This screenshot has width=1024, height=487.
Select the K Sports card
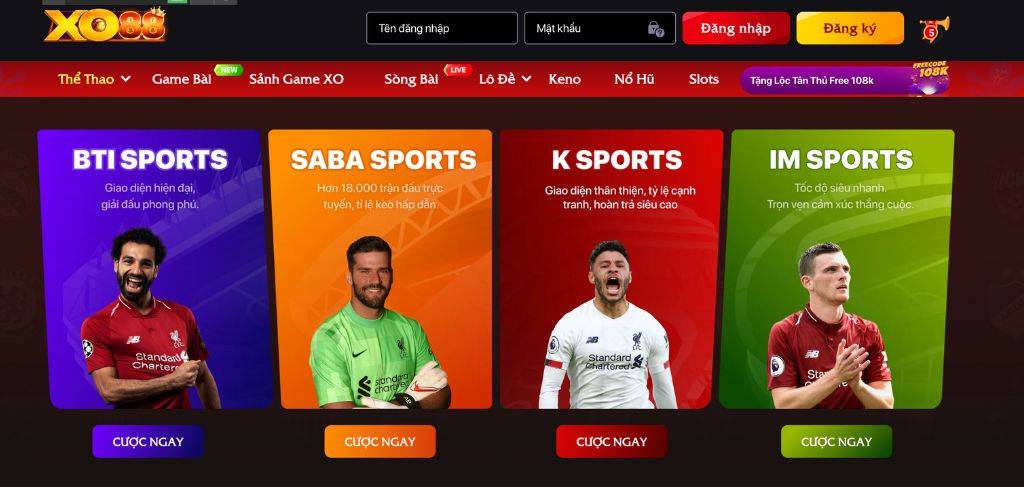coord(611,269)
